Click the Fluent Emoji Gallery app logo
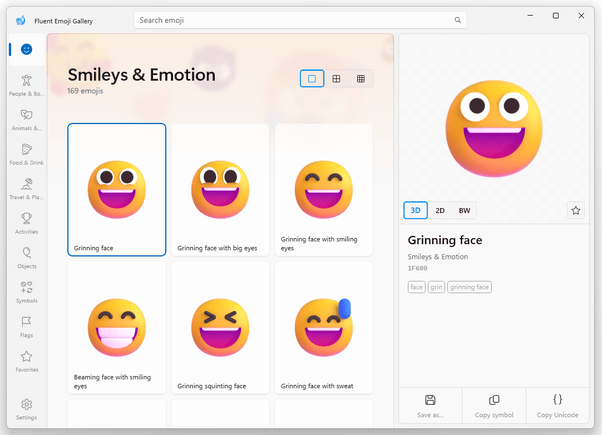This screenshot has width=602, height=435. click(21, 20)
